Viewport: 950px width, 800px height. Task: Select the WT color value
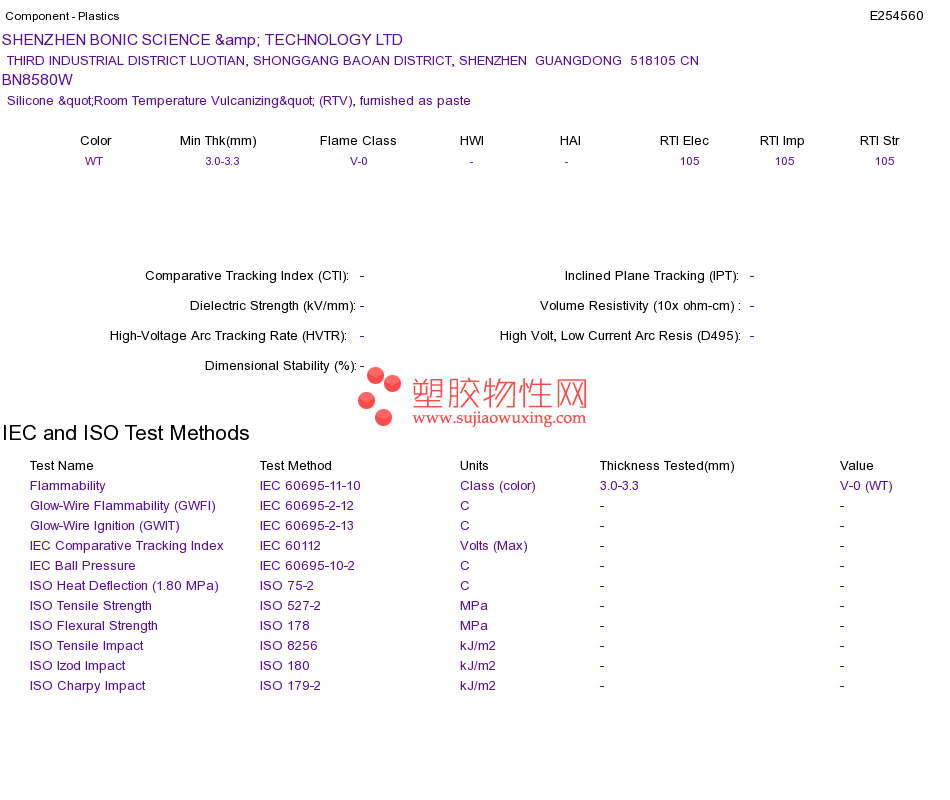(94, 161)
